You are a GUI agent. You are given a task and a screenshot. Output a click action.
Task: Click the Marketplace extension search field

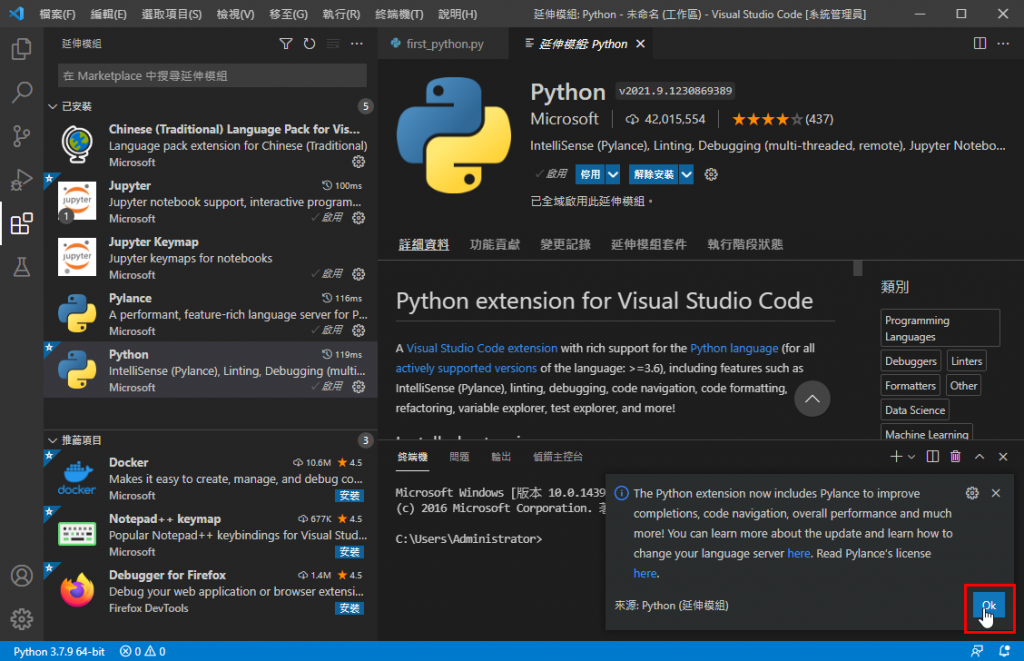212,76
